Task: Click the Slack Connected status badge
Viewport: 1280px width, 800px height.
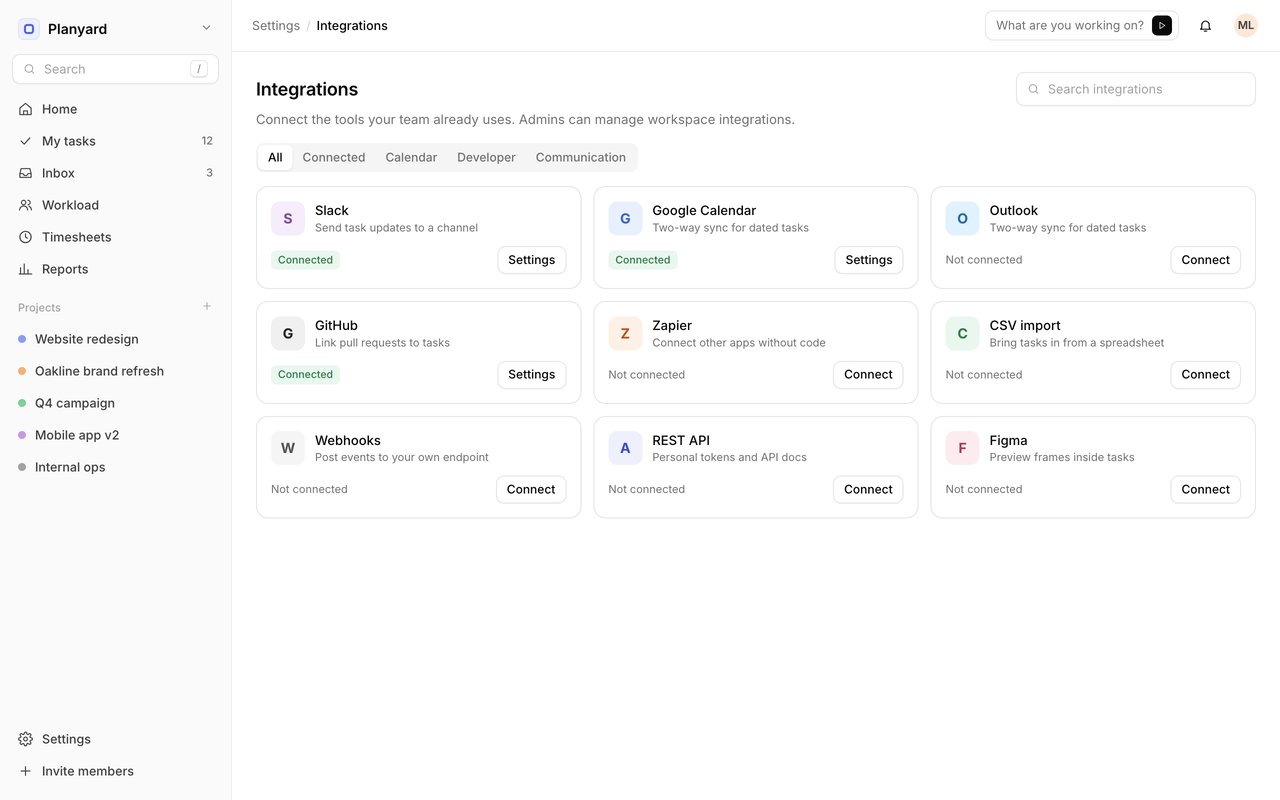Action: 305,260
